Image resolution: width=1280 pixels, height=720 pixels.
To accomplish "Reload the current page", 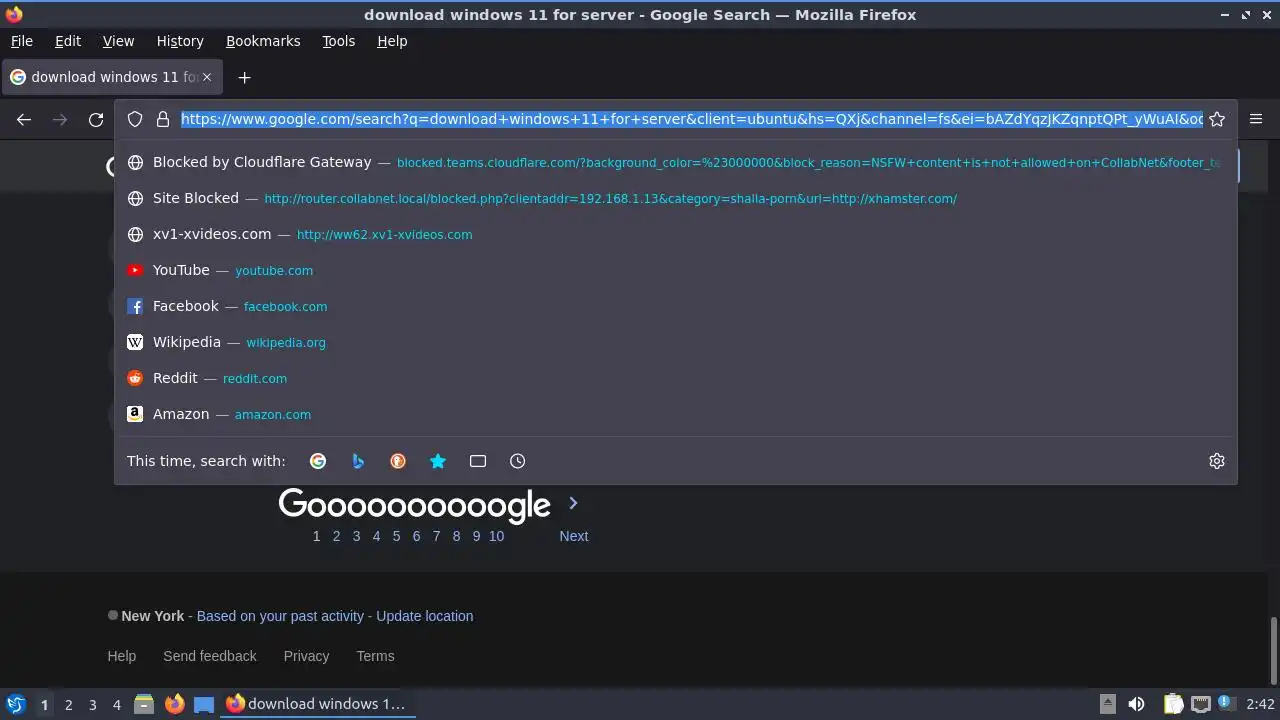I will (x=96, y=120).
